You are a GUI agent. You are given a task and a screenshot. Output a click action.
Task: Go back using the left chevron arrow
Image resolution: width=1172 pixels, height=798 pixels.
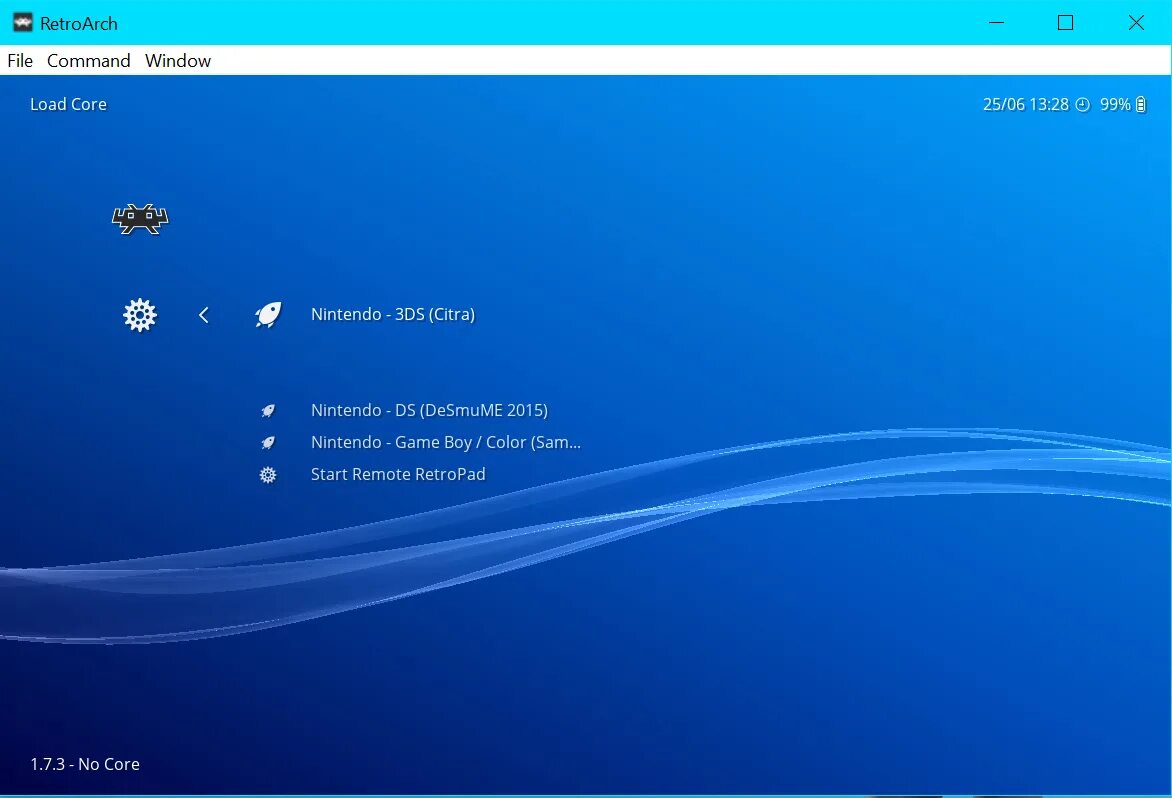[203, 315]
